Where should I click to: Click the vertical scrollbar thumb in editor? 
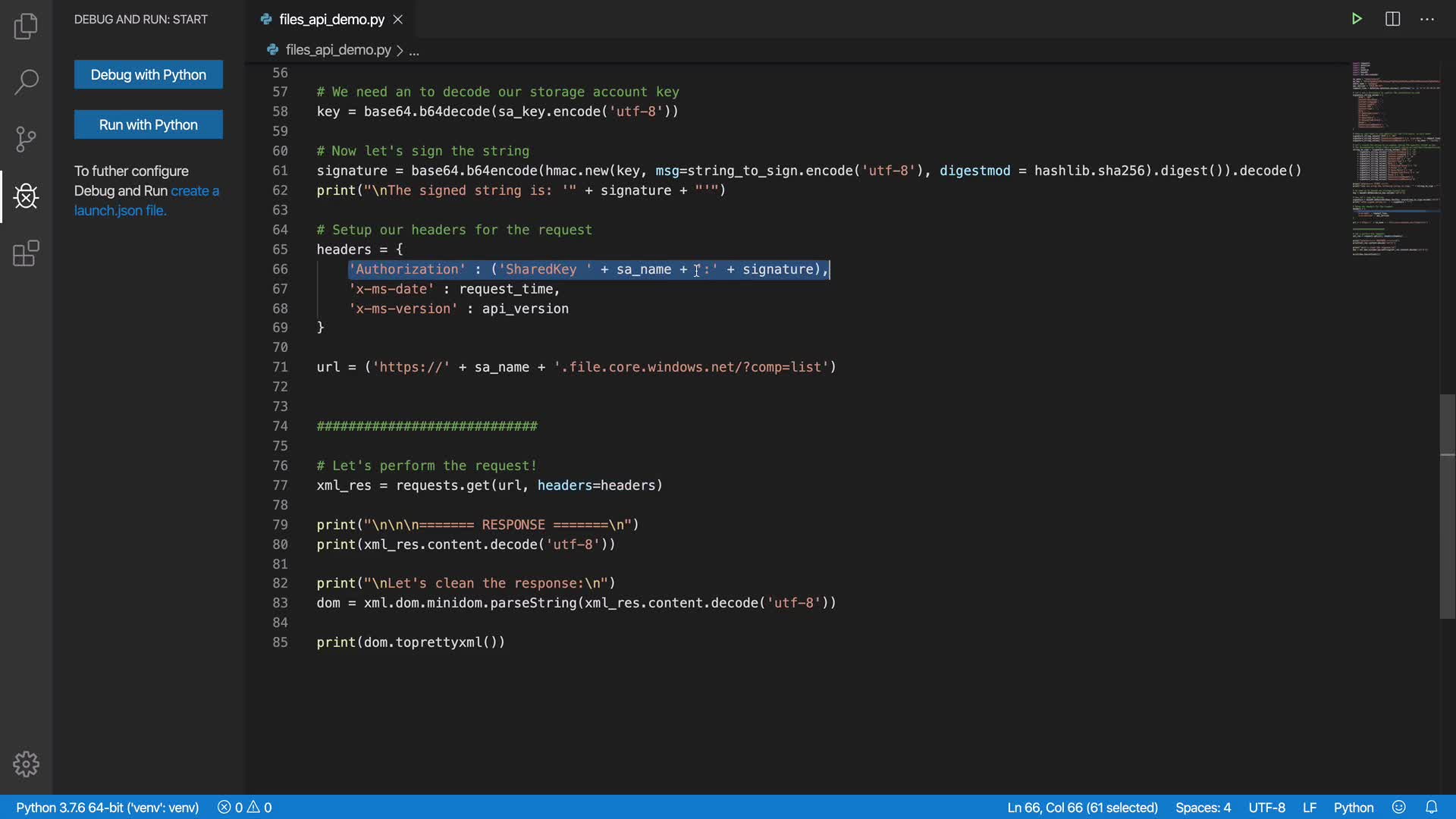point(1447,506)
